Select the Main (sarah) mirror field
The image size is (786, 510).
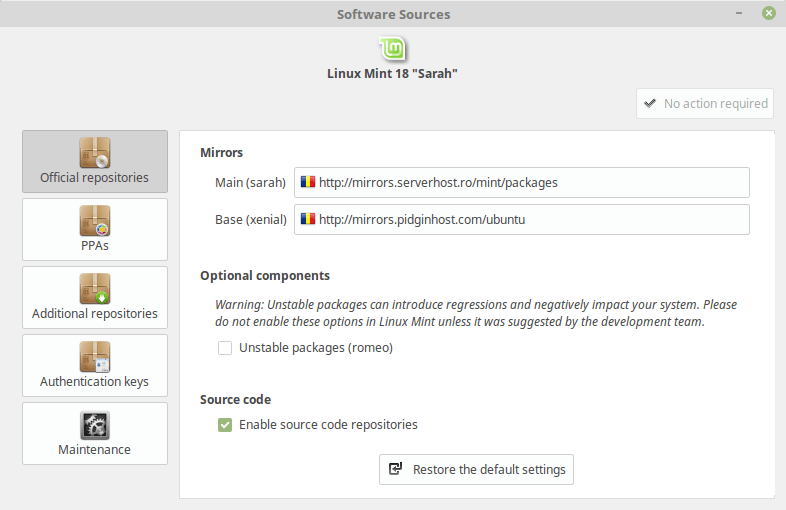pyautogui.click(x=522, y=183)
